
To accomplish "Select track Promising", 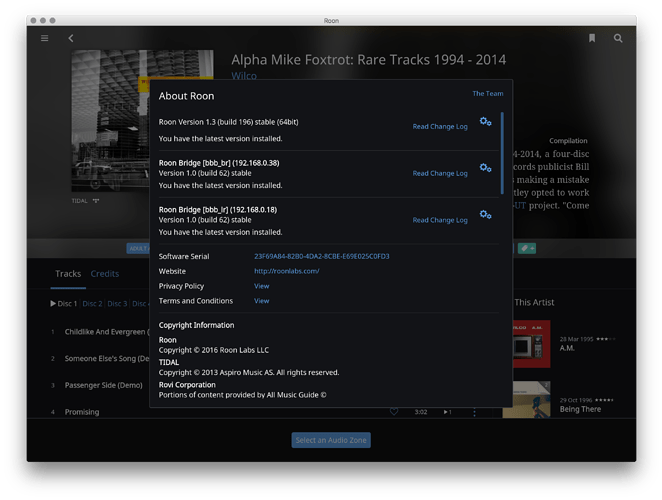I will point(82,412).
